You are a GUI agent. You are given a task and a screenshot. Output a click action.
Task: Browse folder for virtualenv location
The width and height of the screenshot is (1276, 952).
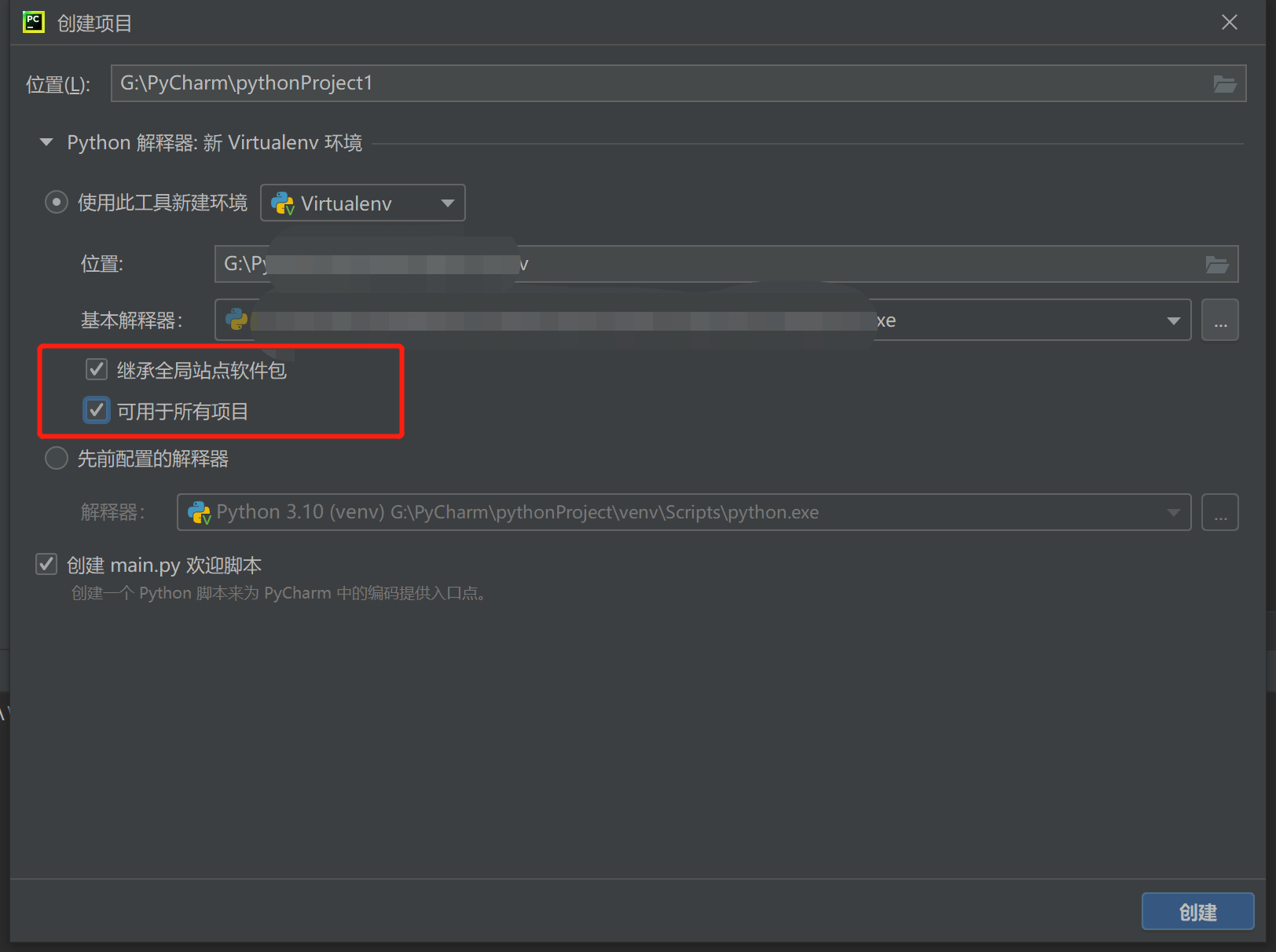point(1217,265)
